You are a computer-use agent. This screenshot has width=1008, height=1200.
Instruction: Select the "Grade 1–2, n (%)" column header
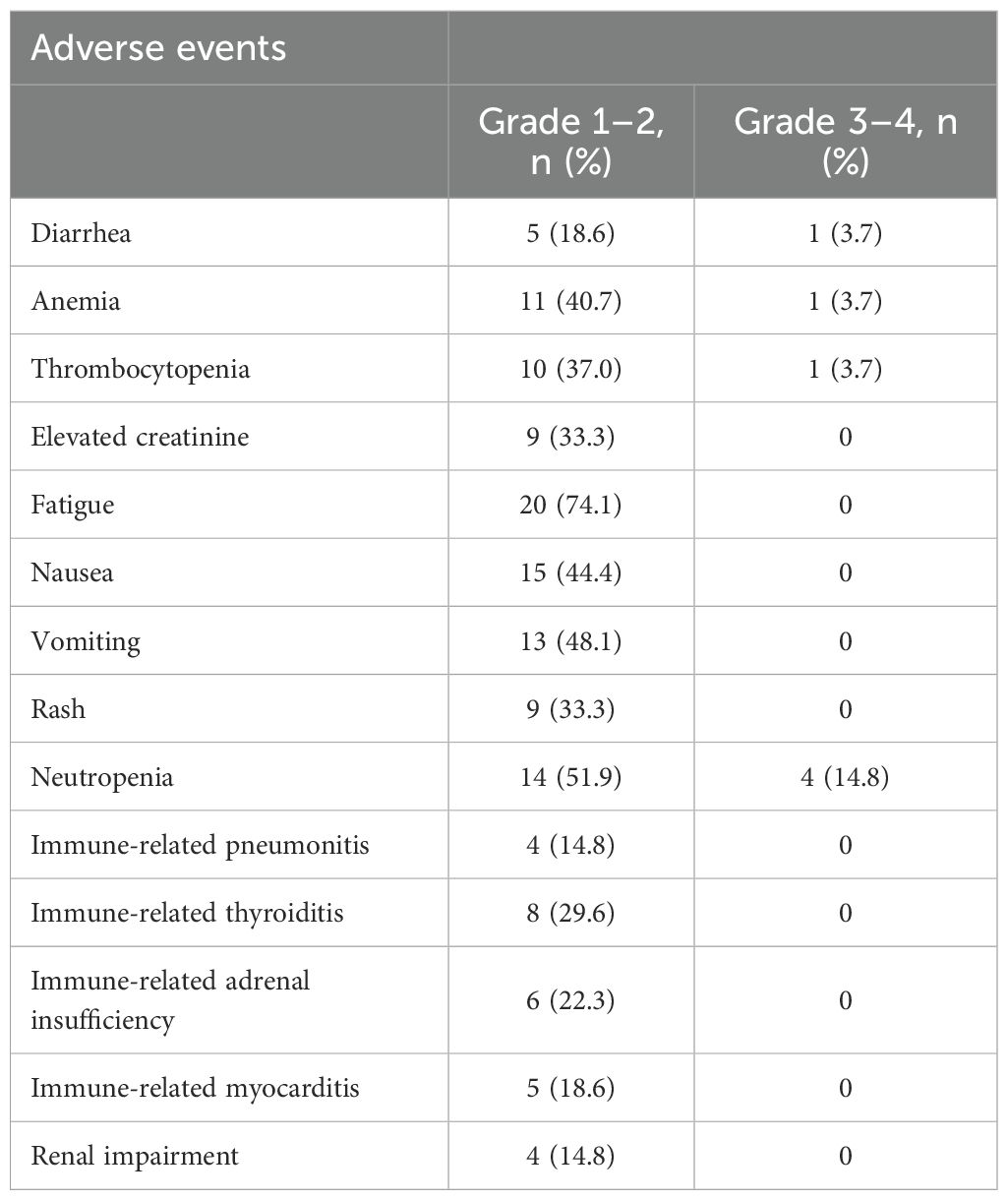pos(570,141)
